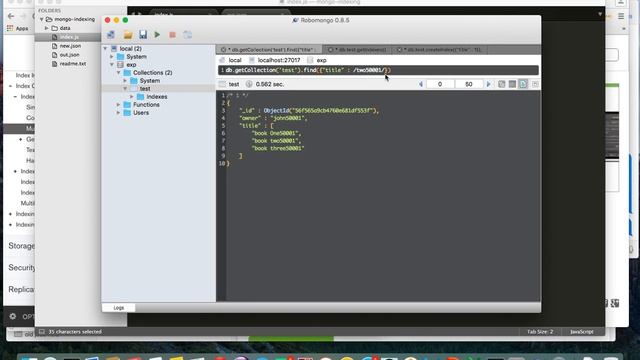Expand the System folder under Collections

click(x=125, y=81)
